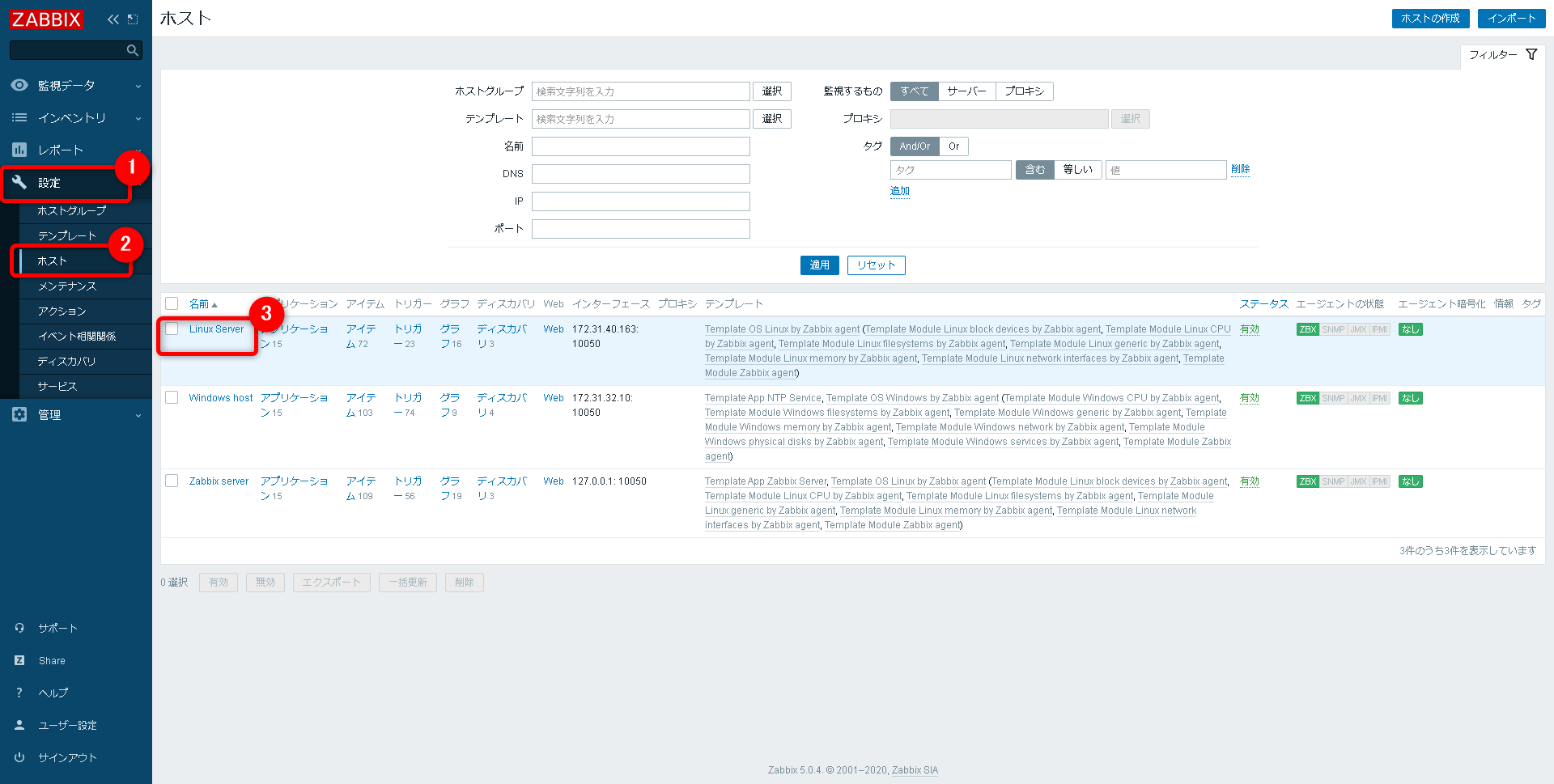Click the Share Z icon
The image size is (1554, 784).
pyautogui.click(x=19, y=660)
